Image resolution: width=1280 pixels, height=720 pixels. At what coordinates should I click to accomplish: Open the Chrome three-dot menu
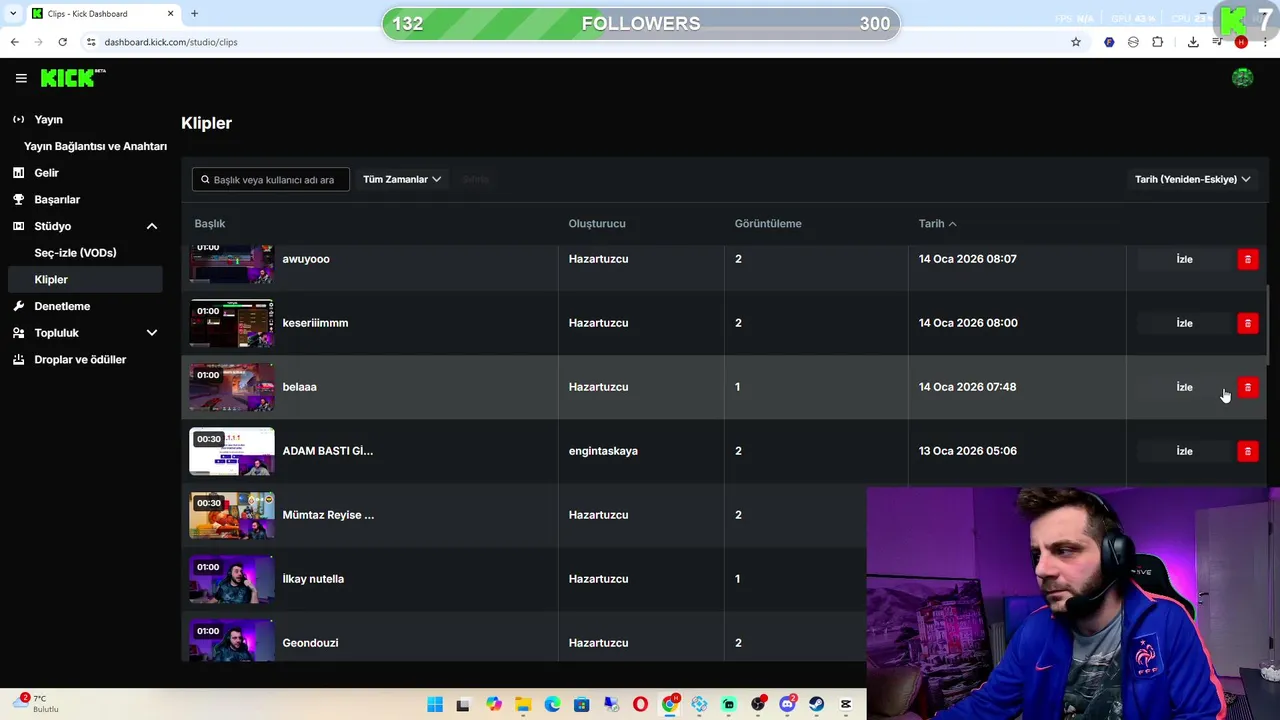1266,42
